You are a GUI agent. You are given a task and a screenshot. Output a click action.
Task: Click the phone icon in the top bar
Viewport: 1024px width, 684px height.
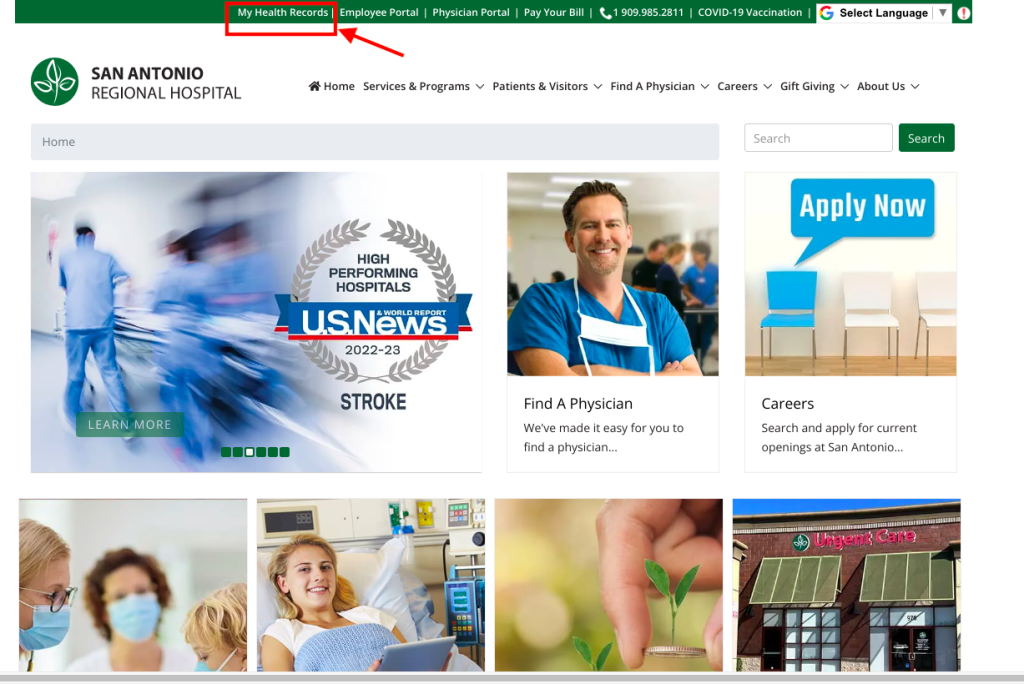click(605, 12)
